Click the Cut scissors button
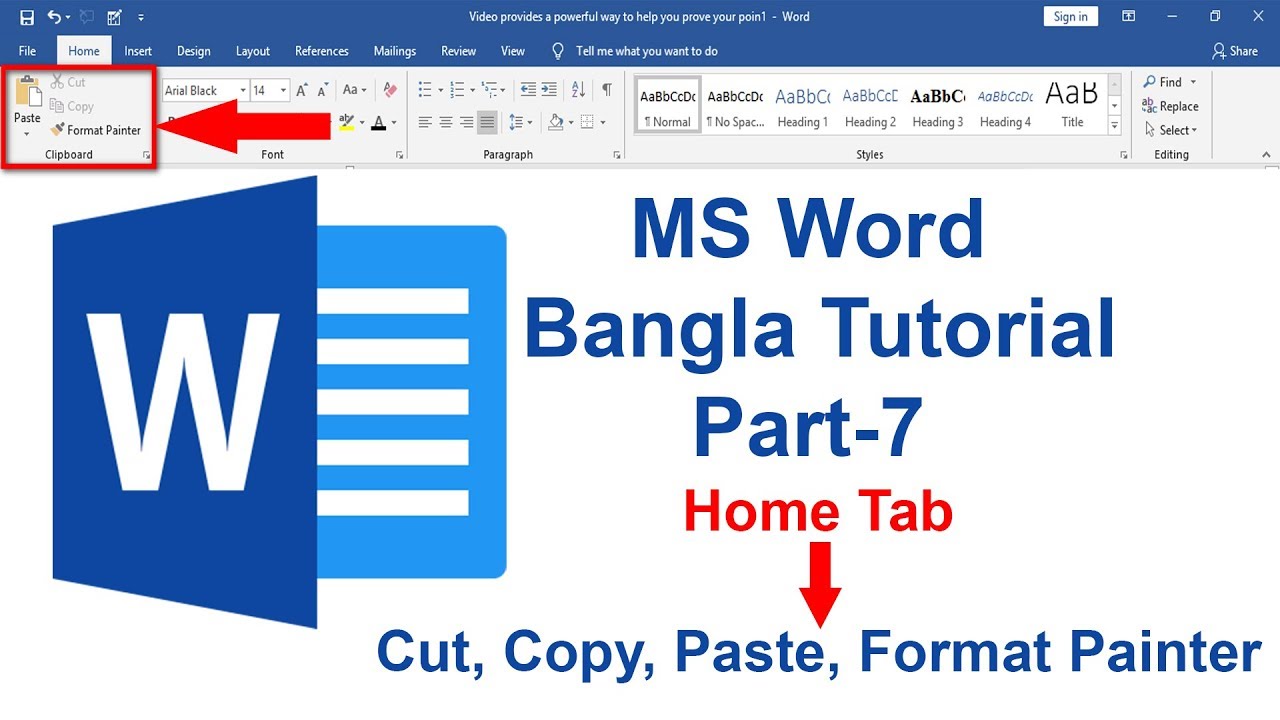This screenshot has height=720, width=1280. tap(68, 82)
